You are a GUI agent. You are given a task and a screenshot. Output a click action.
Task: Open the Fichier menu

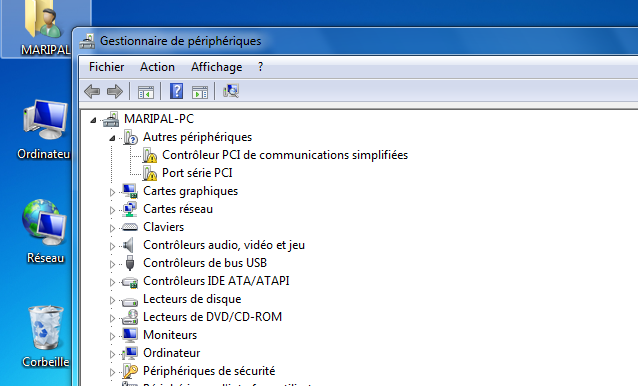[x=107, y=67]
